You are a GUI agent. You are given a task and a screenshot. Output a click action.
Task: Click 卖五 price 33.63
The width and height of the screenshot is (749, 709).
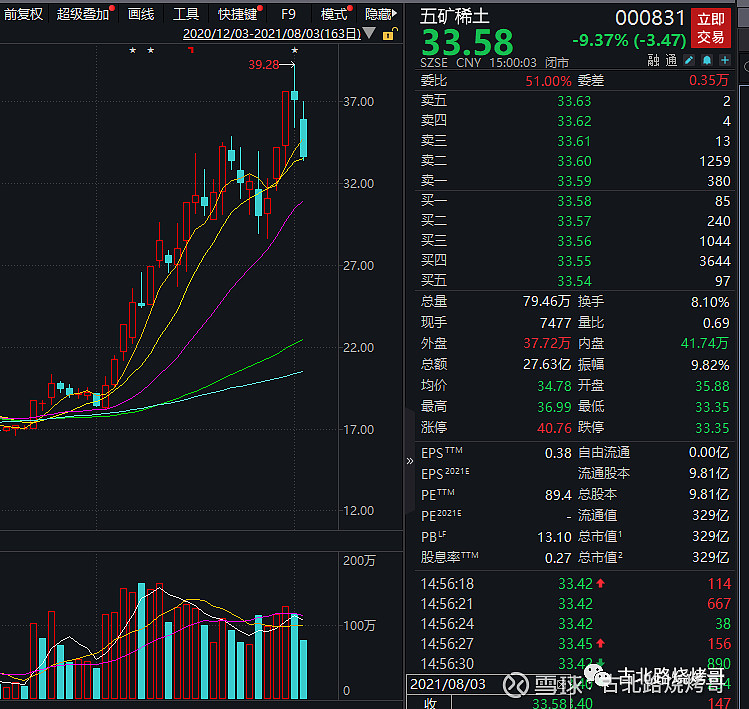574,101
